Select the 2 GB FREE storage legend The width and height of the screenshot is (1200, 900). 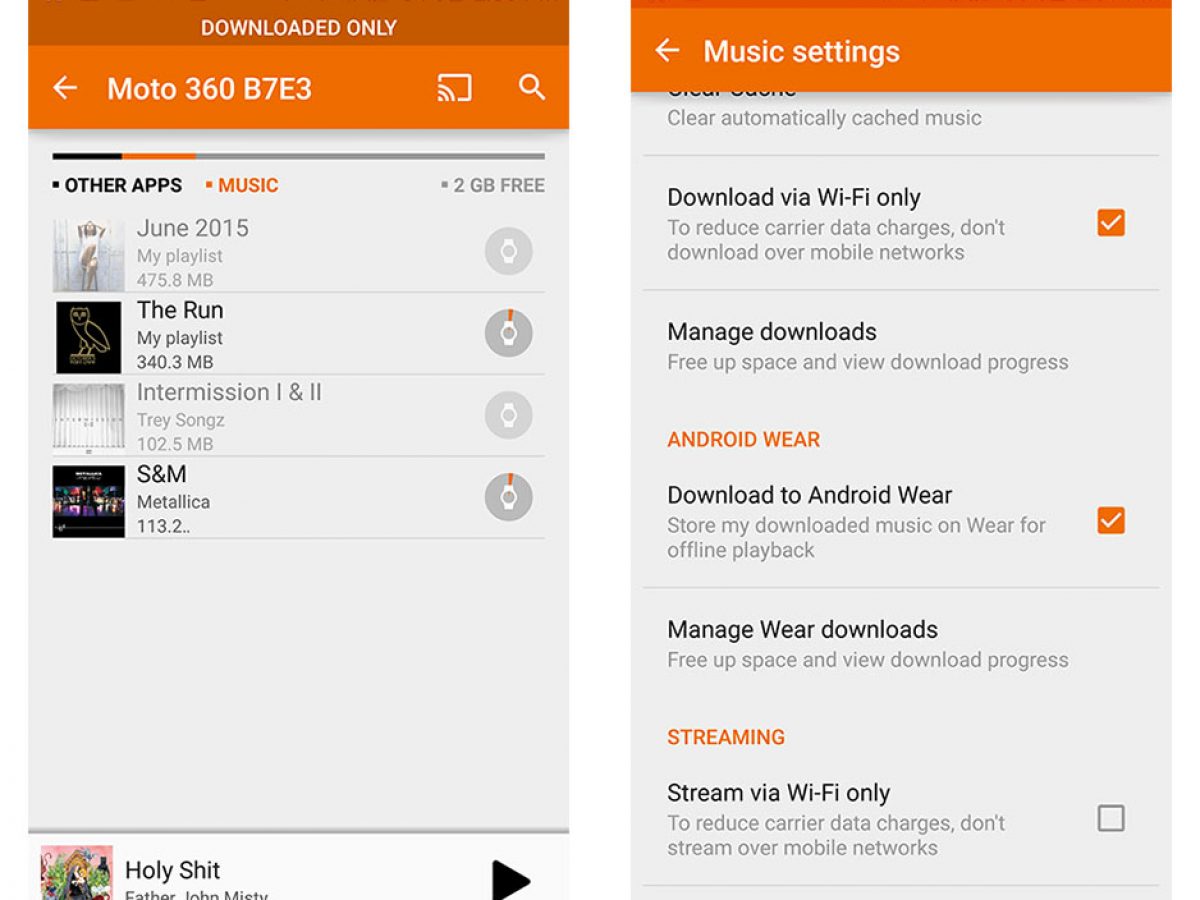pos(493,185)
